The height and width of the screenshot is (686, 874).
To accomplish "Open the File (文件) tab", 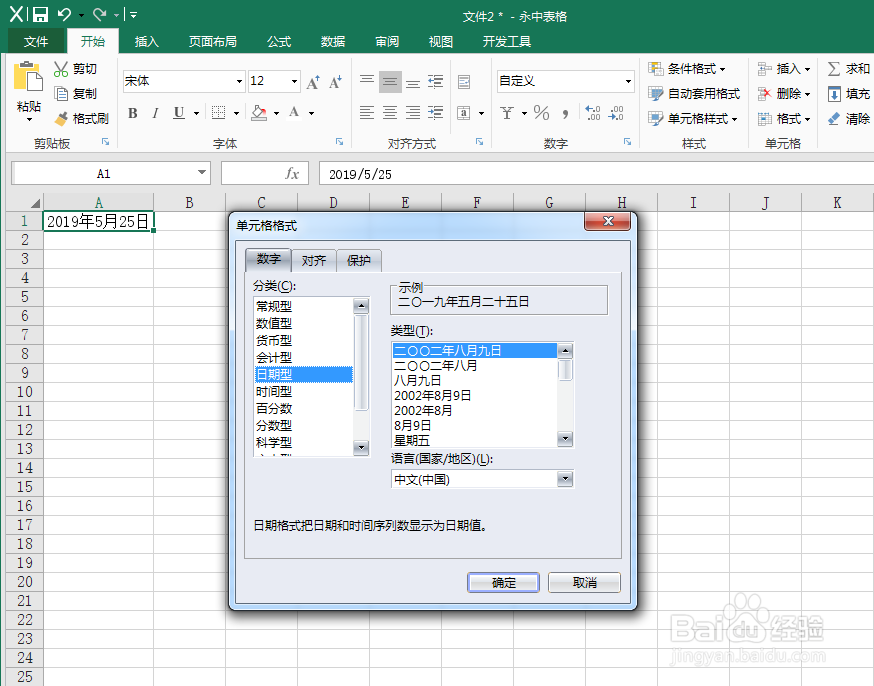I will 36,41.
